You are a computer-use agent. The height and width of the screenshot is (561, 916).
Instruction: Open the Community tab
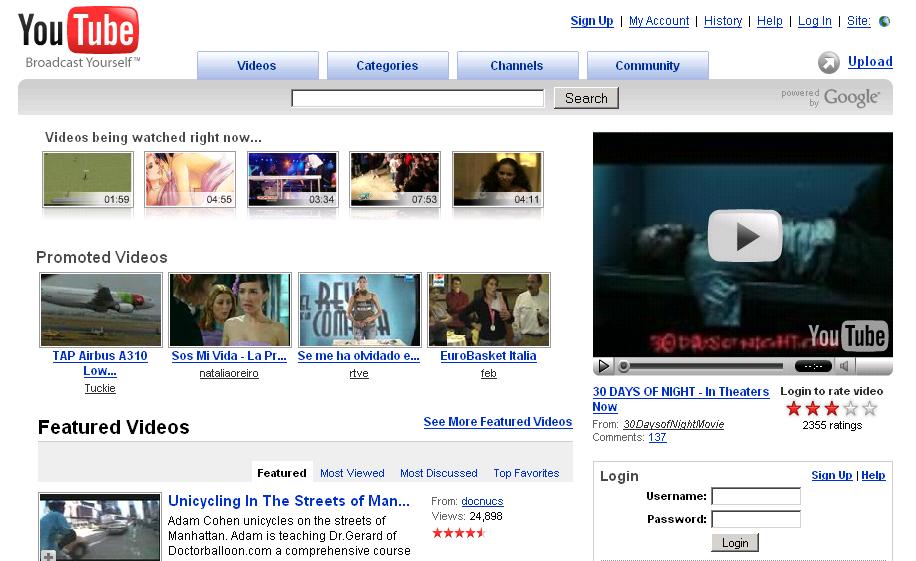[647, 65]
